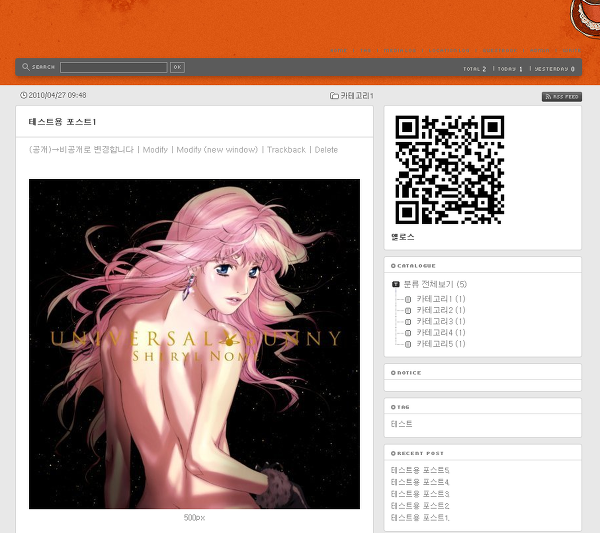This screenshot has height=533, width=600.
Task: Click the Trackback link
Action: (286, 150)
